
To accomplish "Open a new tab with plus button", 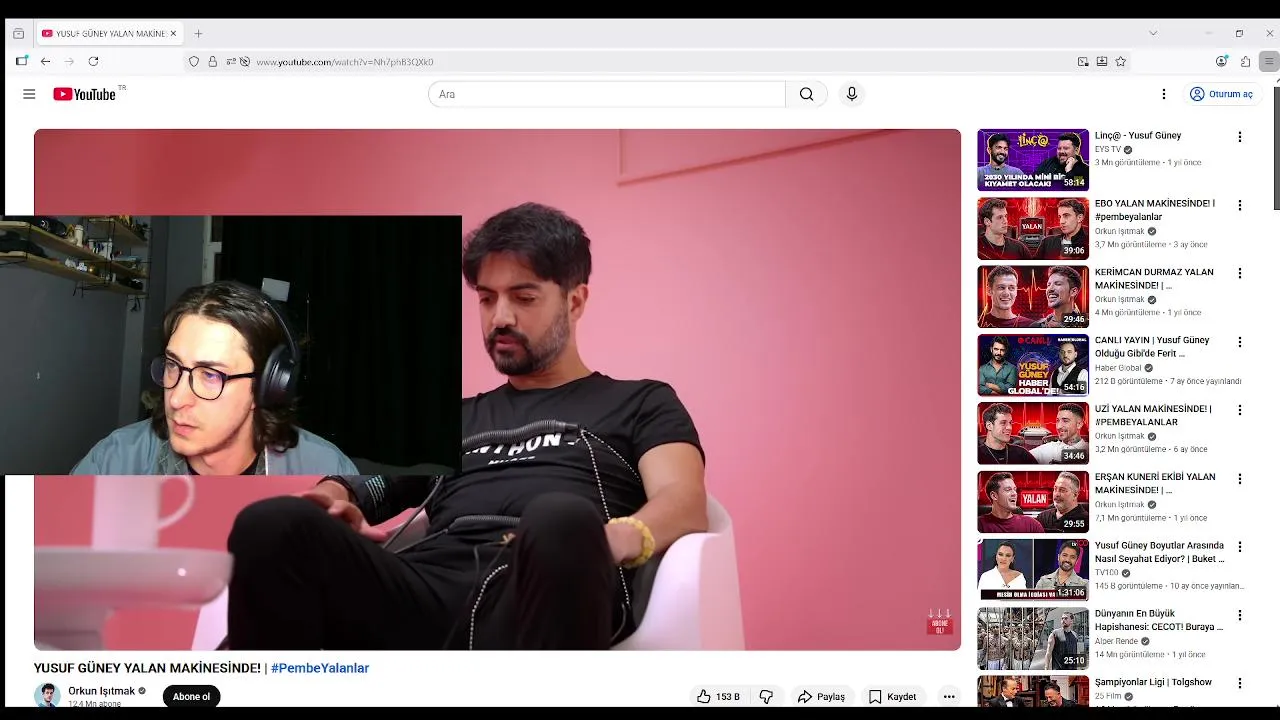I will (x=198, y=33).
